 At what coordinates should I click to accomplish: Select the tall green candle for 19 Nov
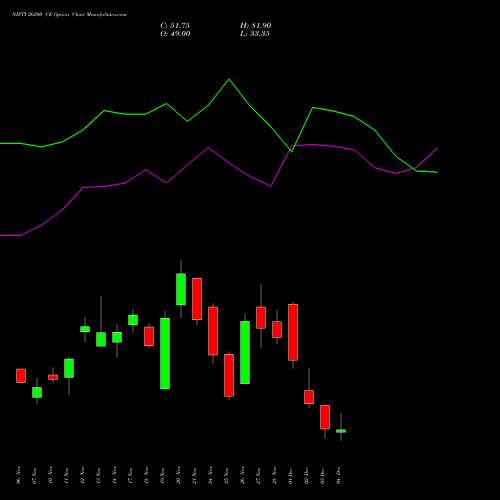165,353
